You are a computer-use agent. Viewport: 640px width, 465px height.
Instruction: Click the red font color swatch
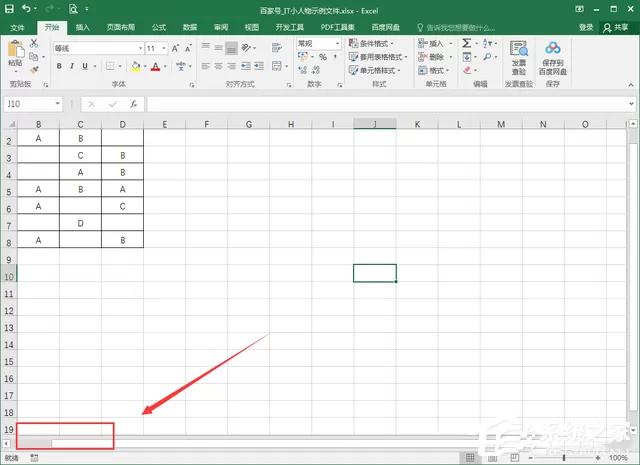pyautogui.click(x=156, y=66)
